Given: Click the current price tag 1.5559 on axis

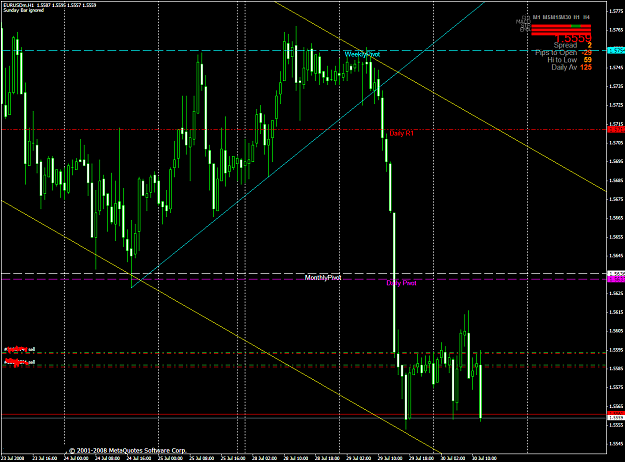Looking at the screenshot, I should pos(616,417).
